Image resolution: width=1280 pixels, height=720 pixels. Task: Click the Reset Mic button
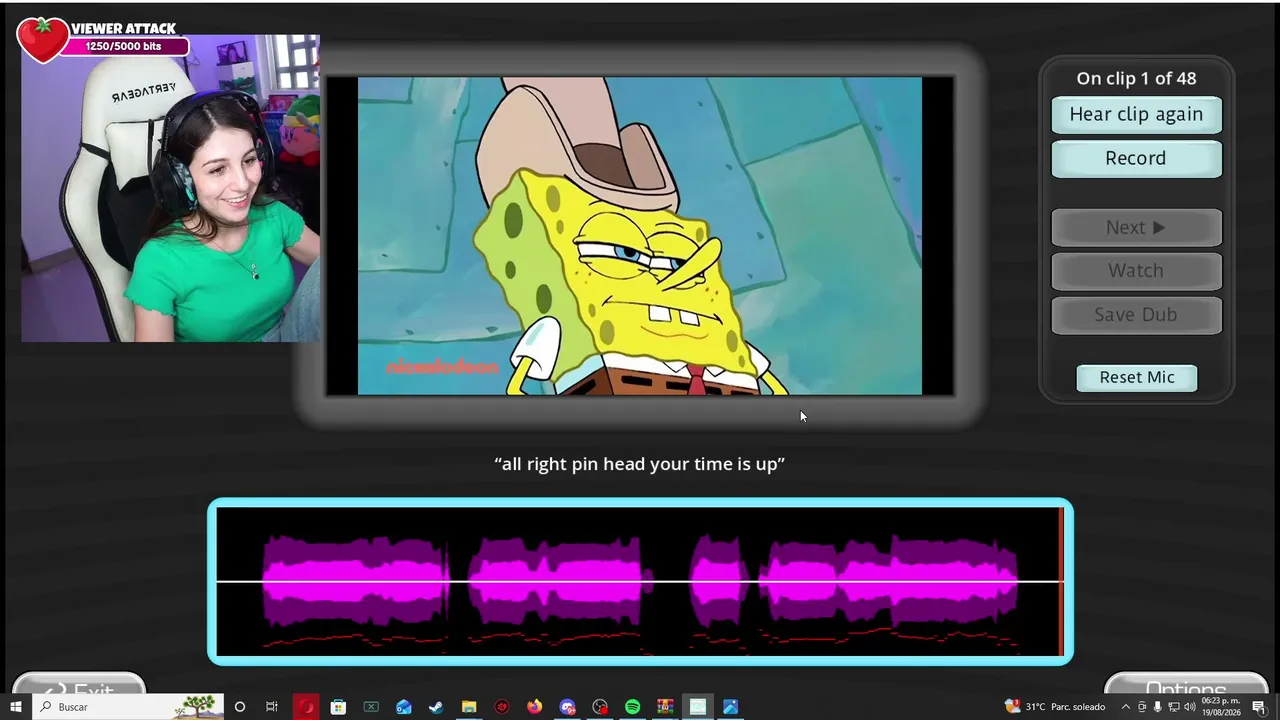point(1137,377)
